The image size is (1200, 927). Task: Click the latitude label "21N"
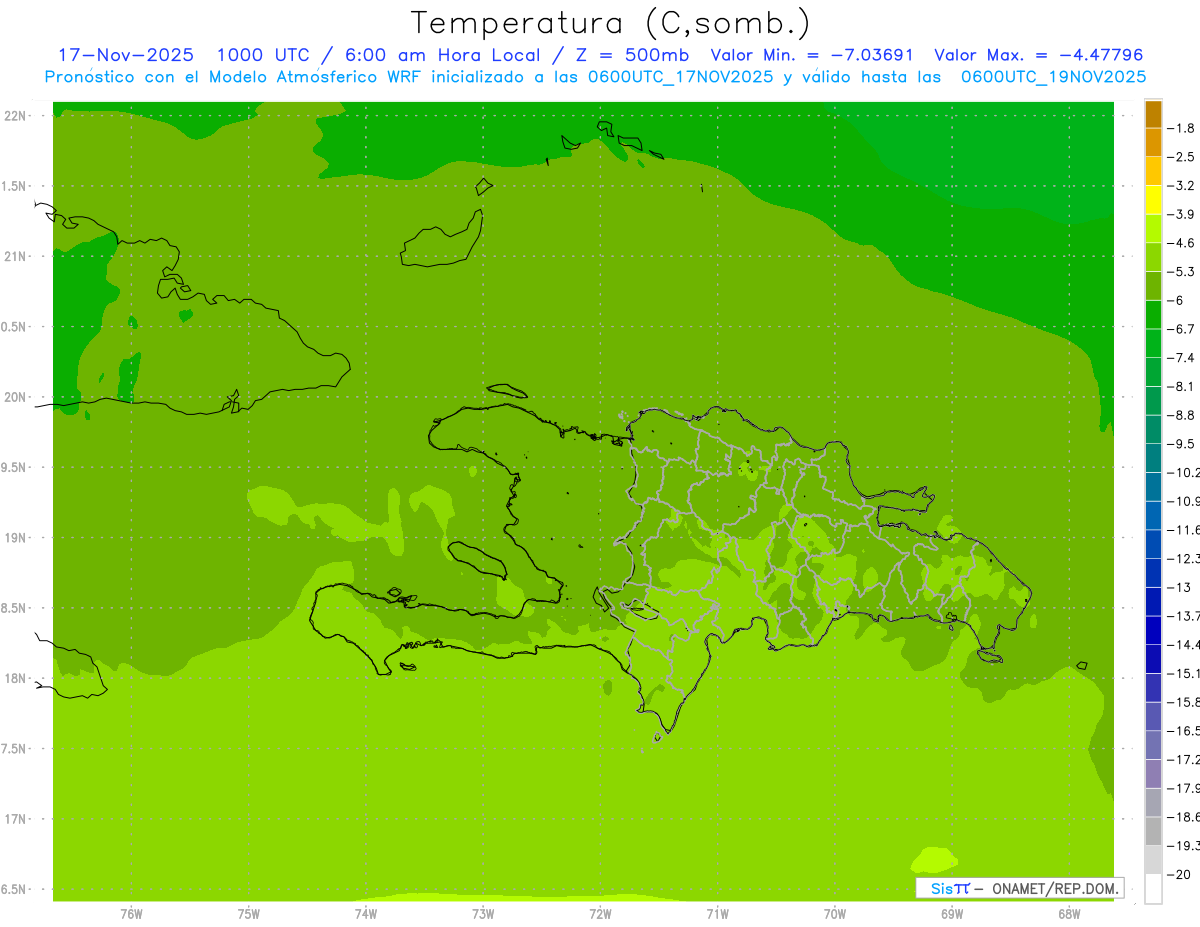click(15, 257)
